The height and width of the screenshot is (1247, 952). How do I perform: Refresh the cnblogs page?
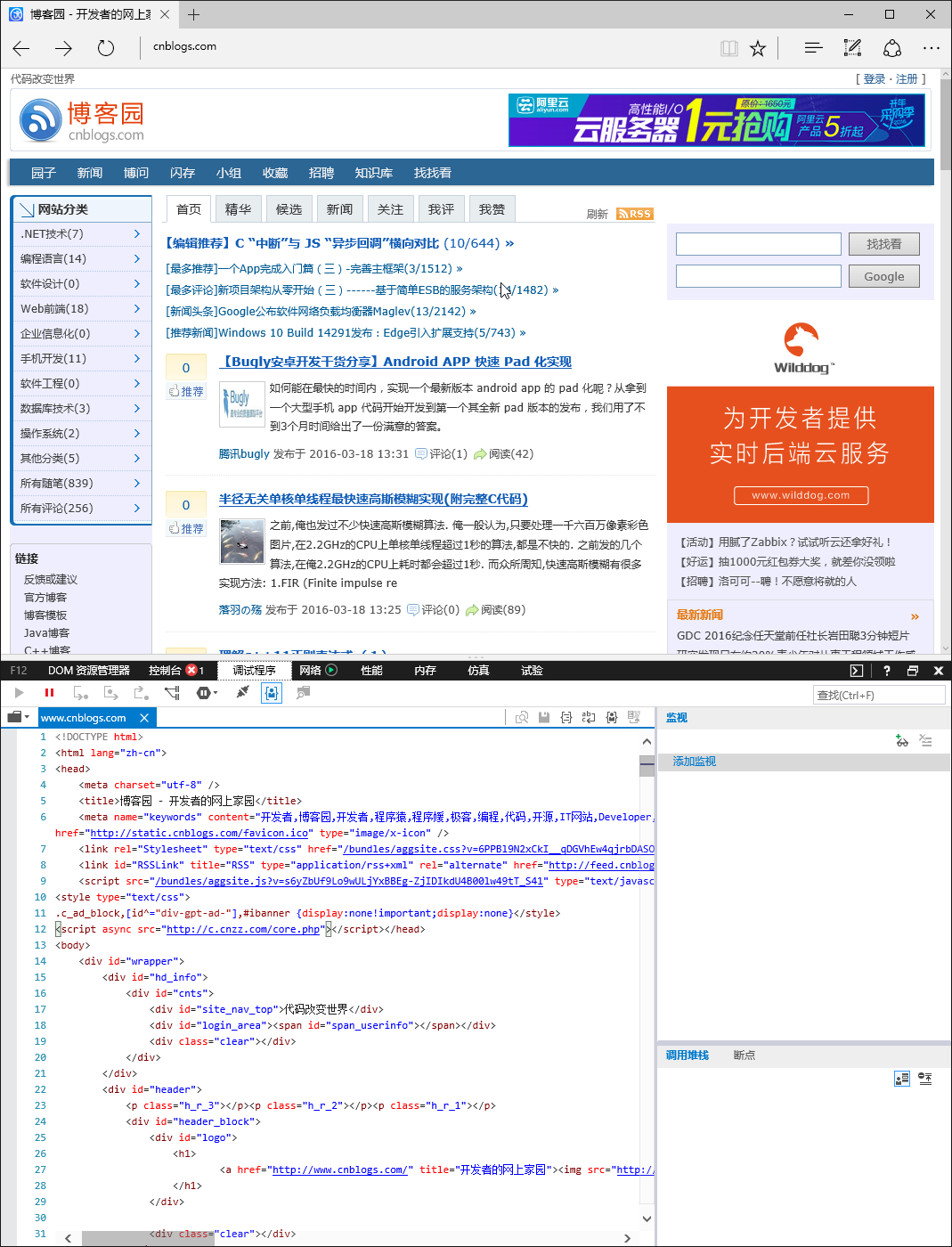(106, 48)
